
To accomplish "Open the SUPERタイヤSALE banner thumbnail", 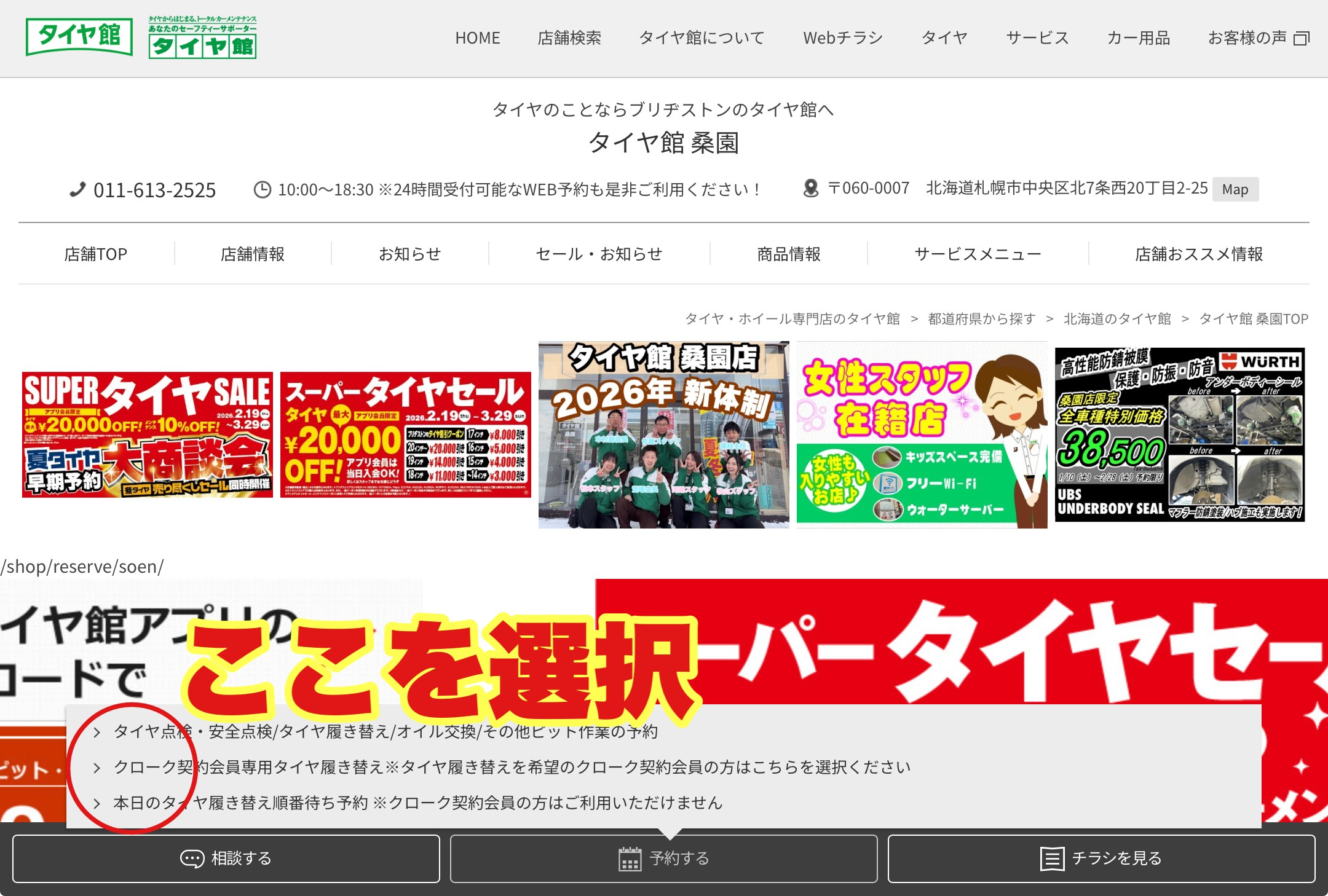I will coord(148,434).
